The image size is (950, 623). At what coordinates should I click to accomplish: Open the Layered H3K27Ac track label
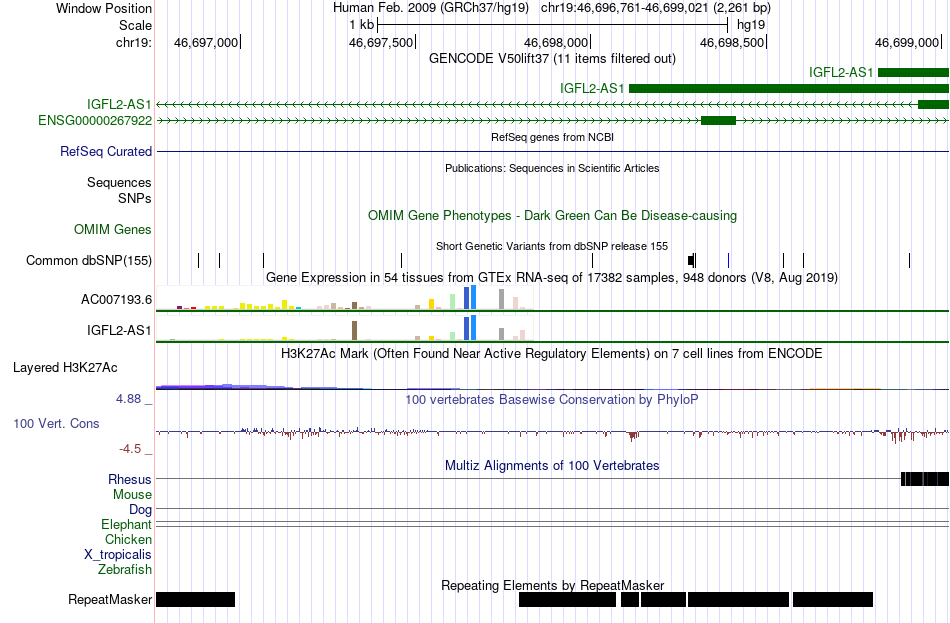coord(65,368)
